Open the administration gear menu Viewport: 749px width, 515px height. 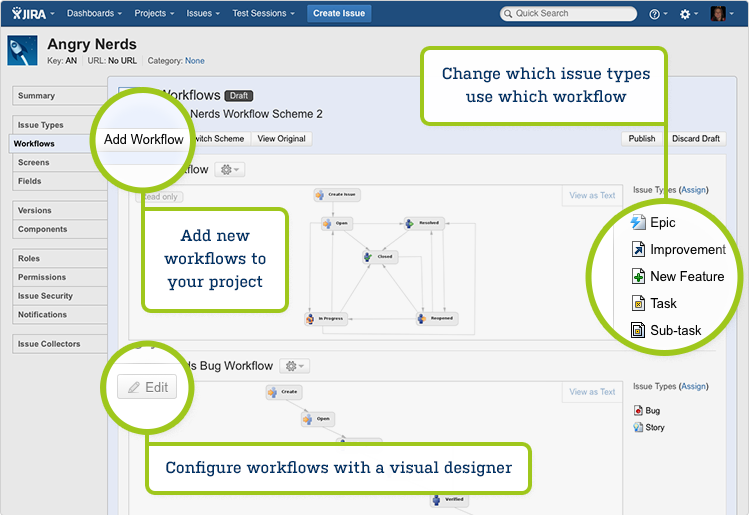[688, 14]
